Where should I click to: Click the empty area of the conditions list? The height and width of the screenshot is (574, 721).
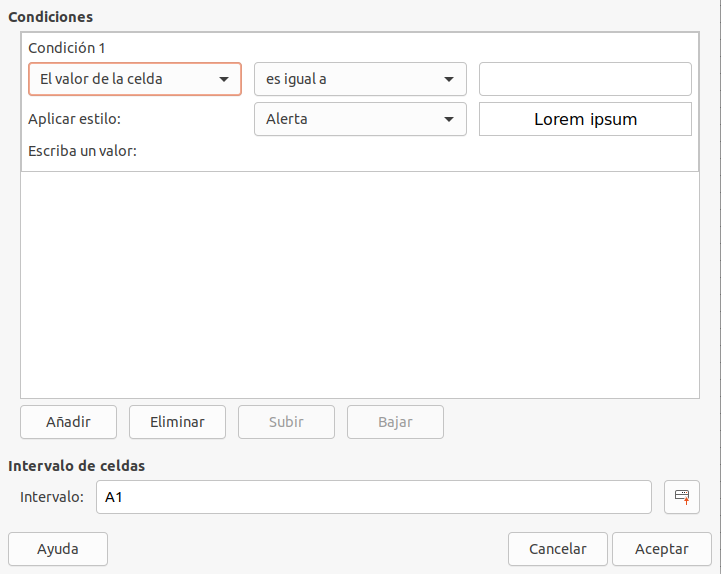click(360, 285)
